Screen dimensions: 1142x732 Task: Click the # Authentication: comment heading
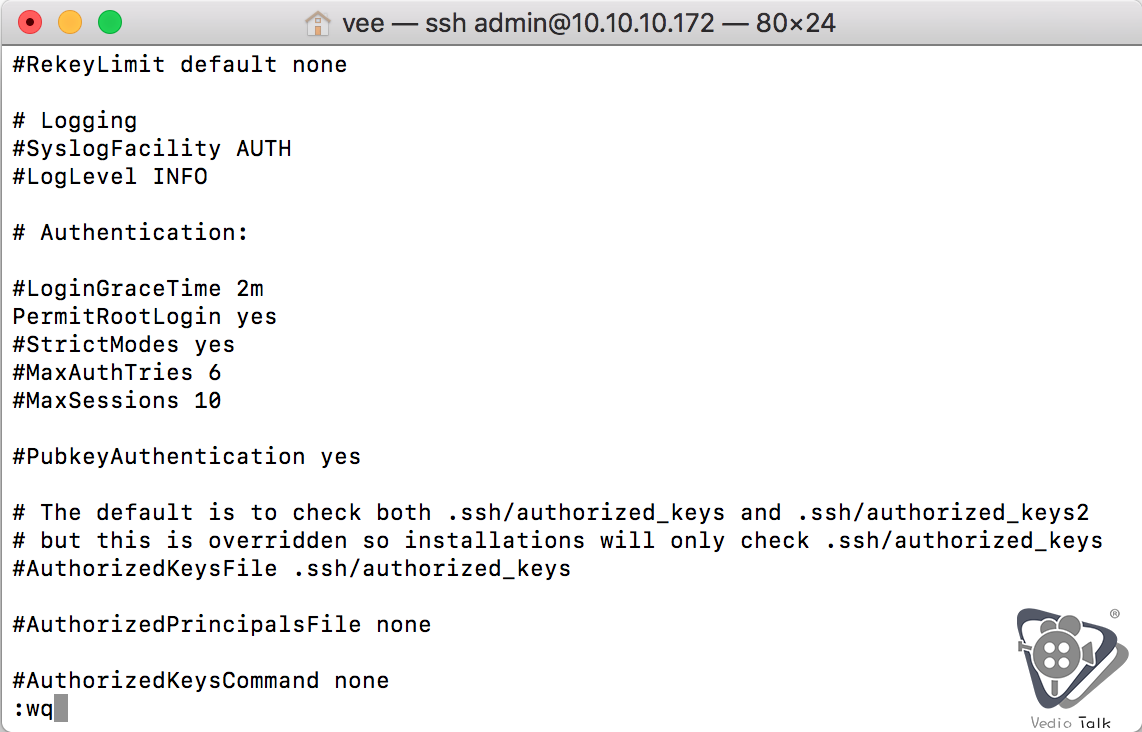pyautogui.click(x=130, y=233)
